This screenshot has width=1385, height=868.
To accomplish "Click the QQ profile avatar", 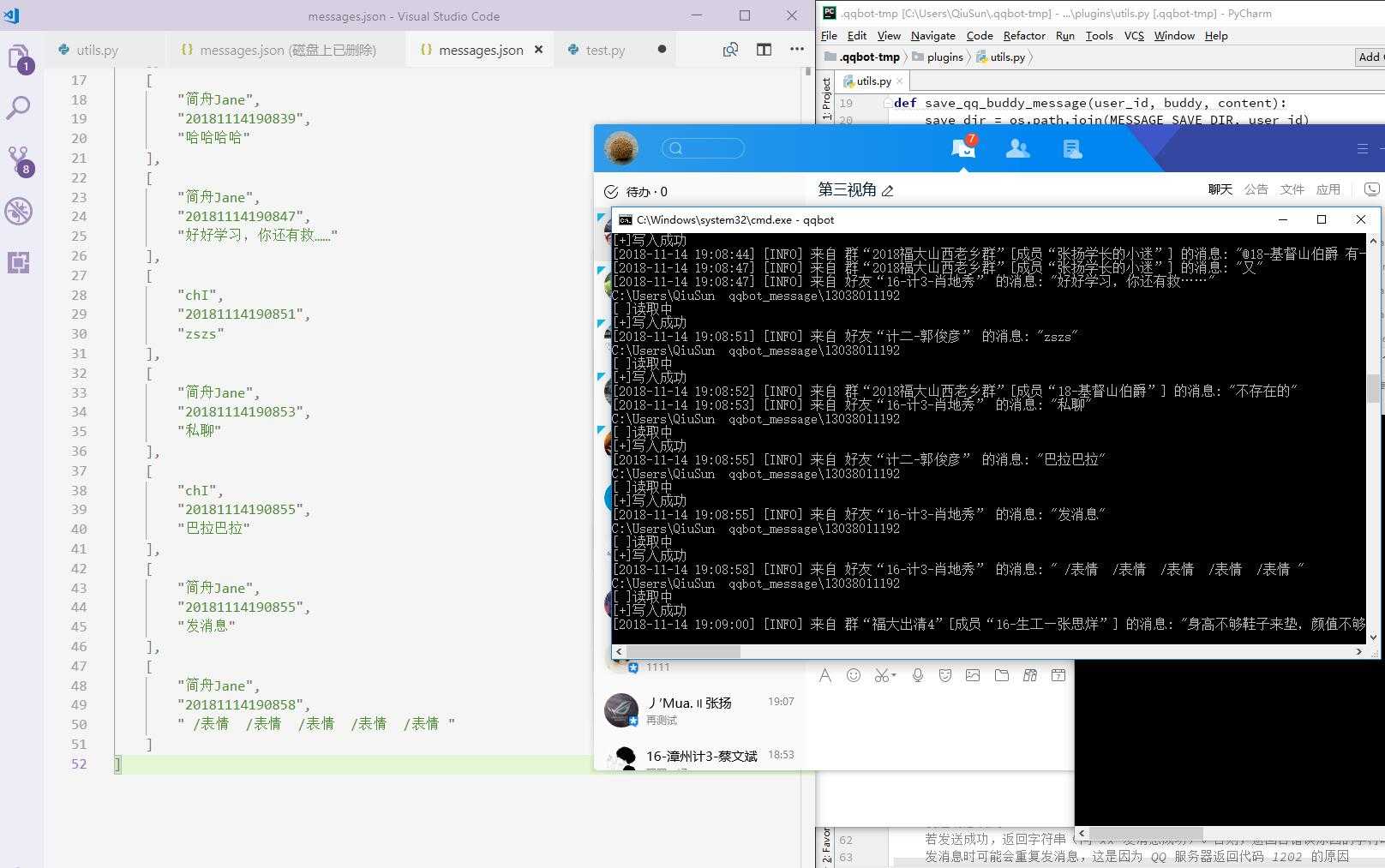I will [x=621, y=148].
